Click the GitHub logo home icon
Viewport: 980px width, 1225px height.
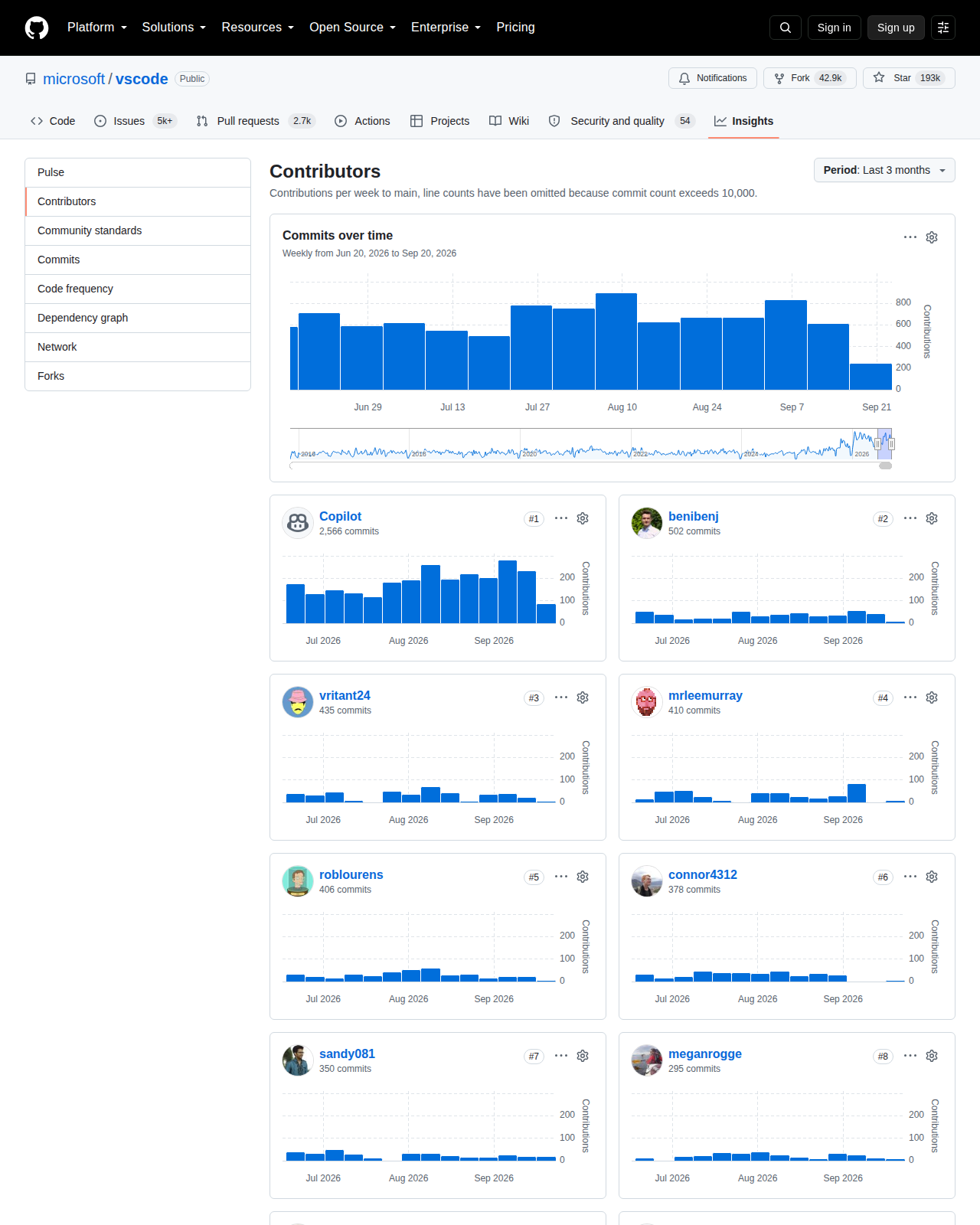pyautogui.click(x=37, y=28)
